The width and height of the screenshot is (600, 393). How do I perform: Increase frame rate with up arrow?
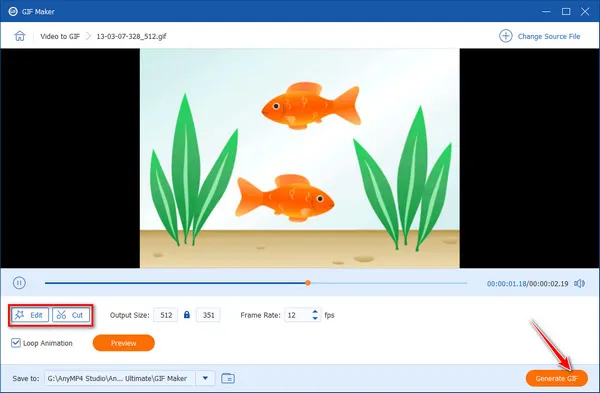pyautogui.click(x=315, y=311)
